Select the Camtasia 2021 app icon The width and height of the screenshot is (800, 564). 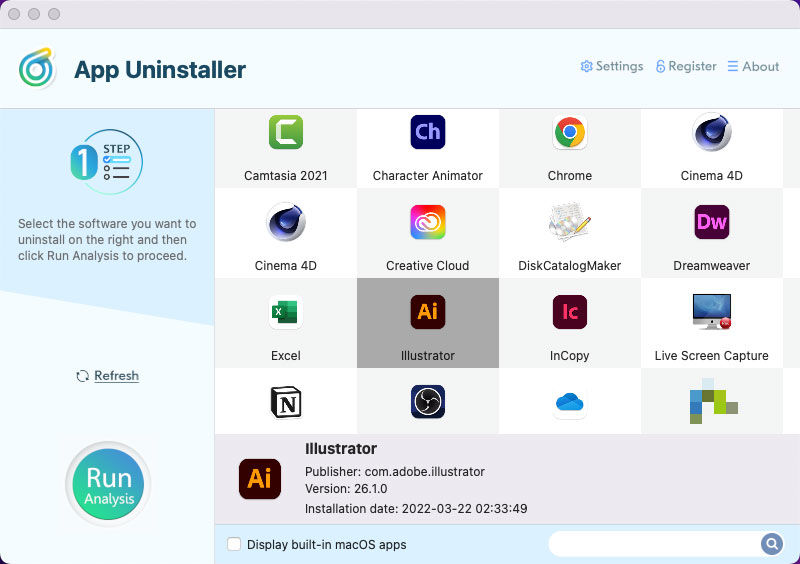[x=286, y=132]
